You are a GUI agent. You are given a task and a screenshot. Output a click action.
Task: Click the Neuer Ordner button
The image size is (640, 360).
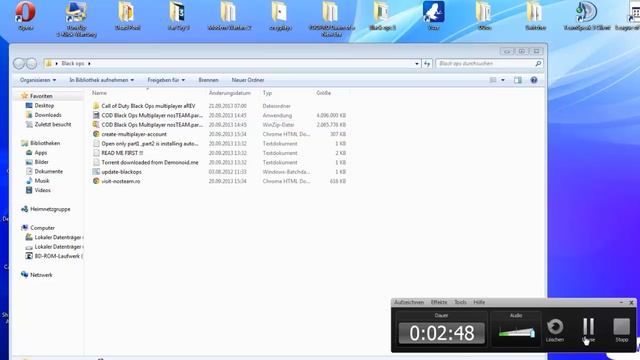(248, 80)
